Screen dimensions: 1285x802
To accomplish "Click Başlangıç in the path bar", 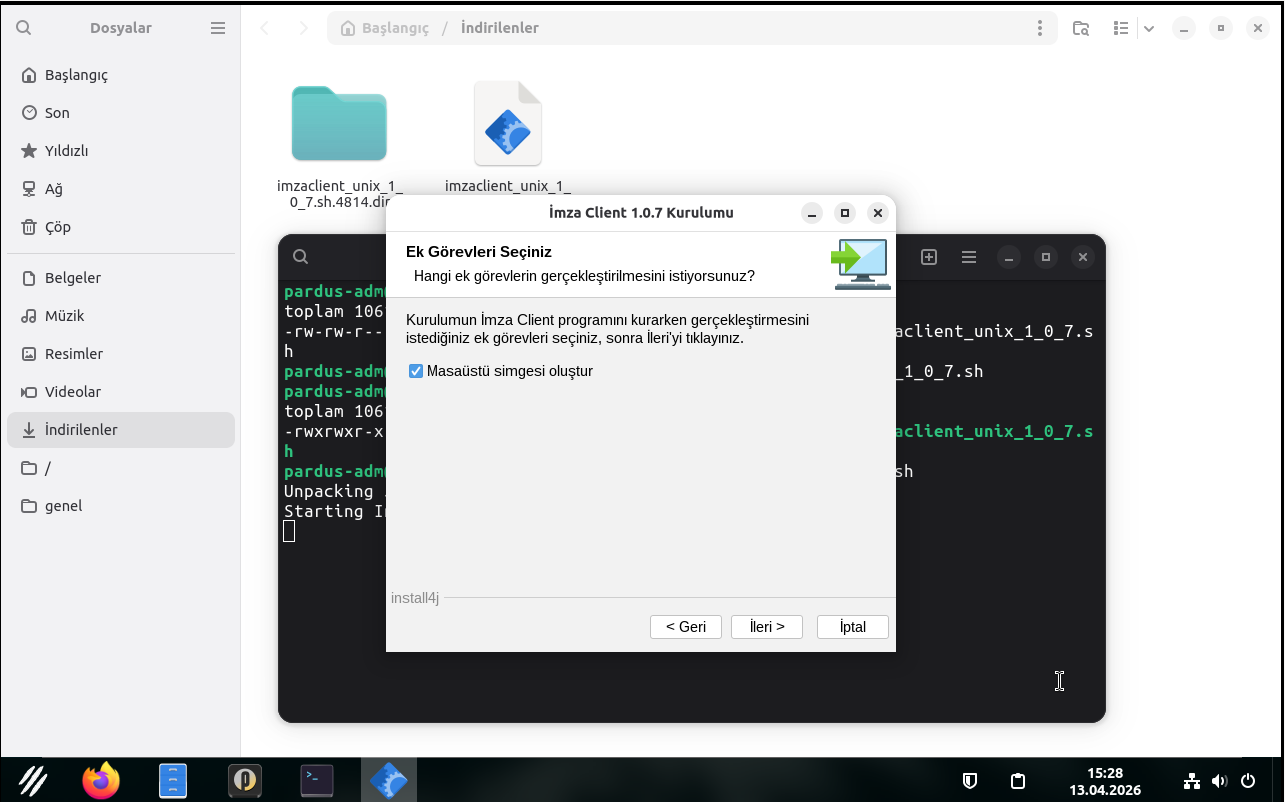I will tap(385, 28).
